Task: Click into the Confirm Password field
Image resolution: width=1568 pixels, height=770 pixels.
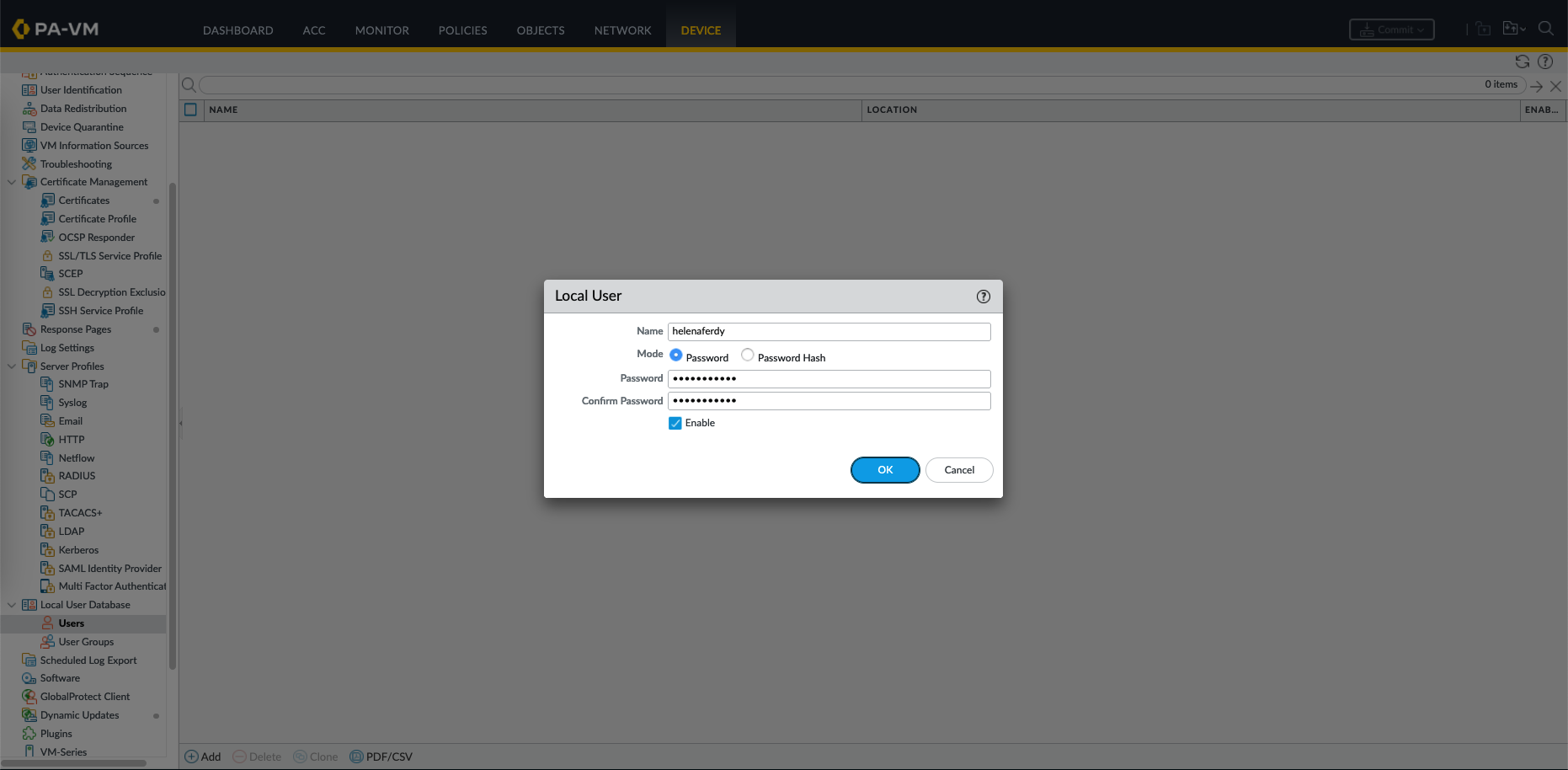Action: click(x=829, y=401)
